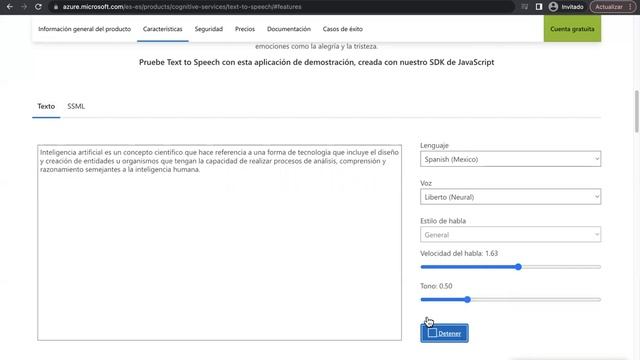Click the Pruebe Text to Speech heading
Image resolution: width=640 pixels, height=360 pixels.
[316, 62]
